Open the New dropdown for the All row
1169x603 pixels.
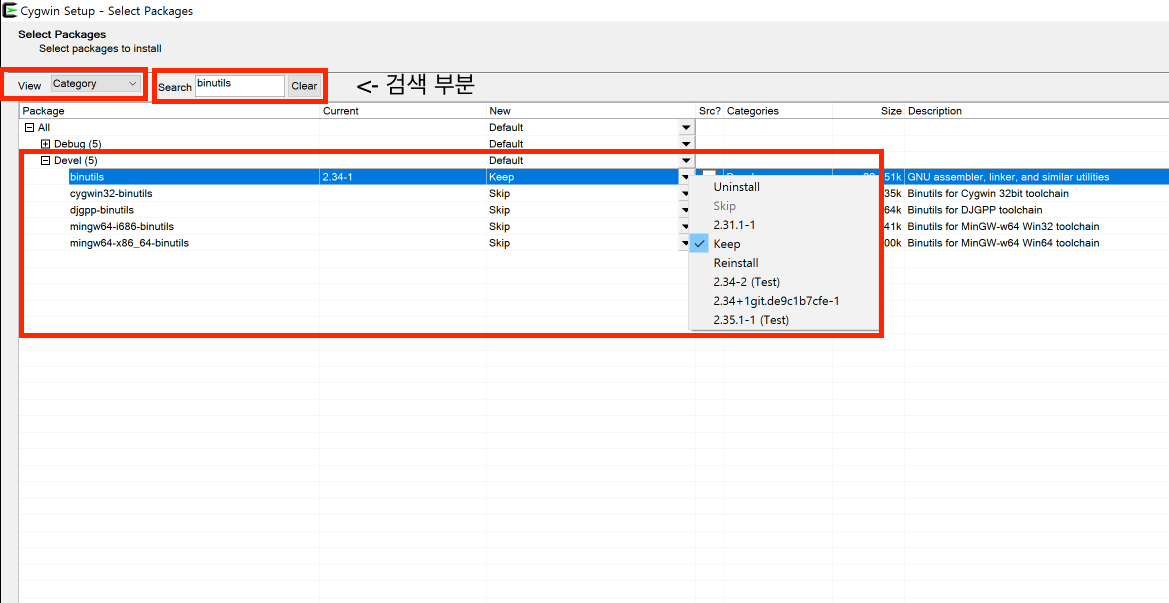click(x=686, y=127)
